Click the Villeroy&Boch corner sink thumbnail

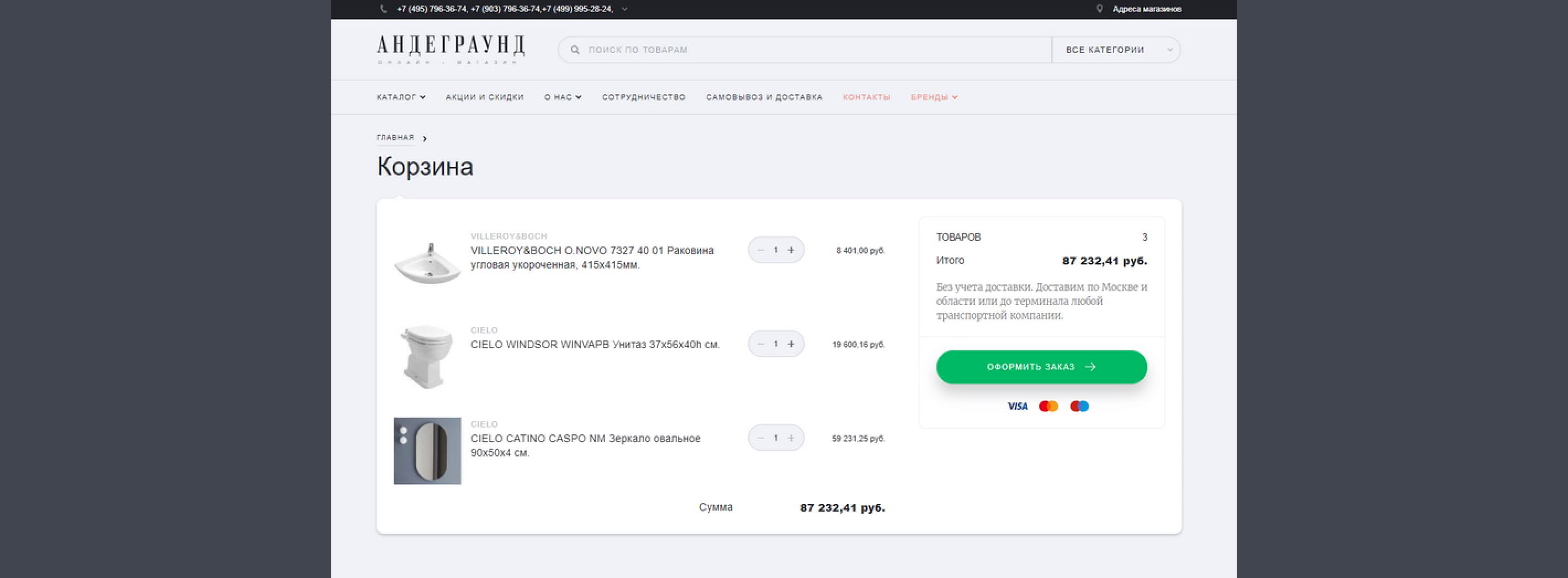(x=427, y=263)
